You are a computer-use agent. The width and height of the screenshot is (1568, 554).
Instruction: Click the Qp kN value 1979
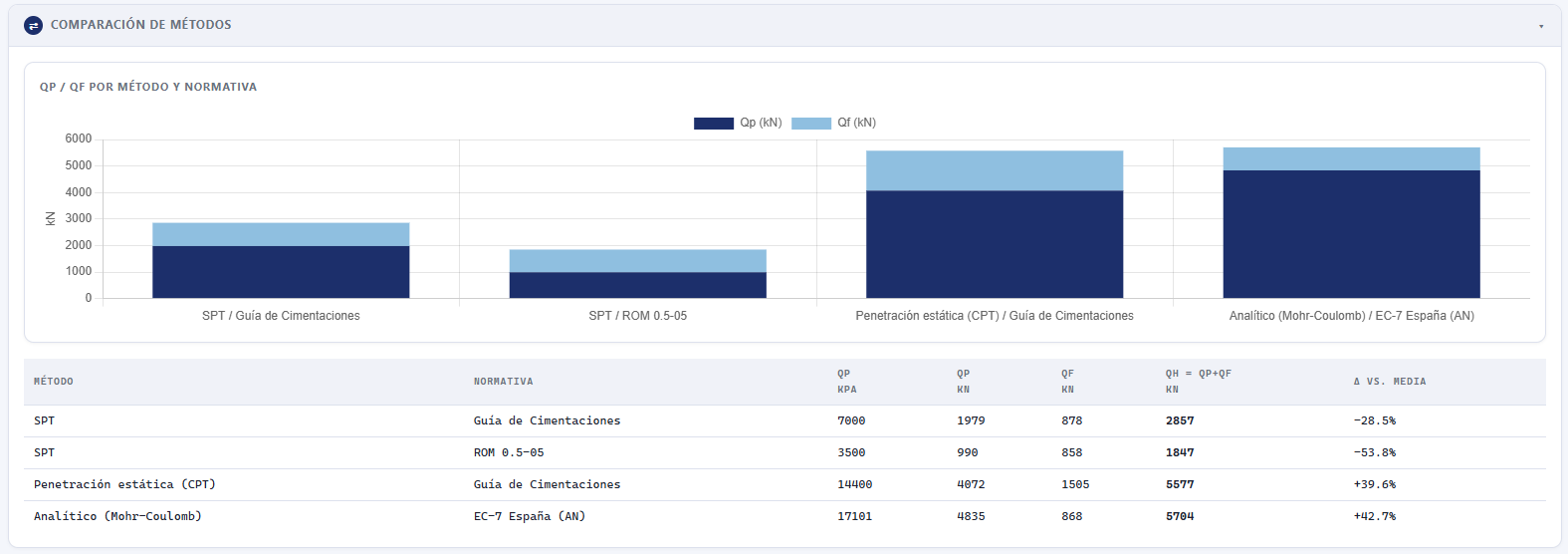(x=971, y=420)
